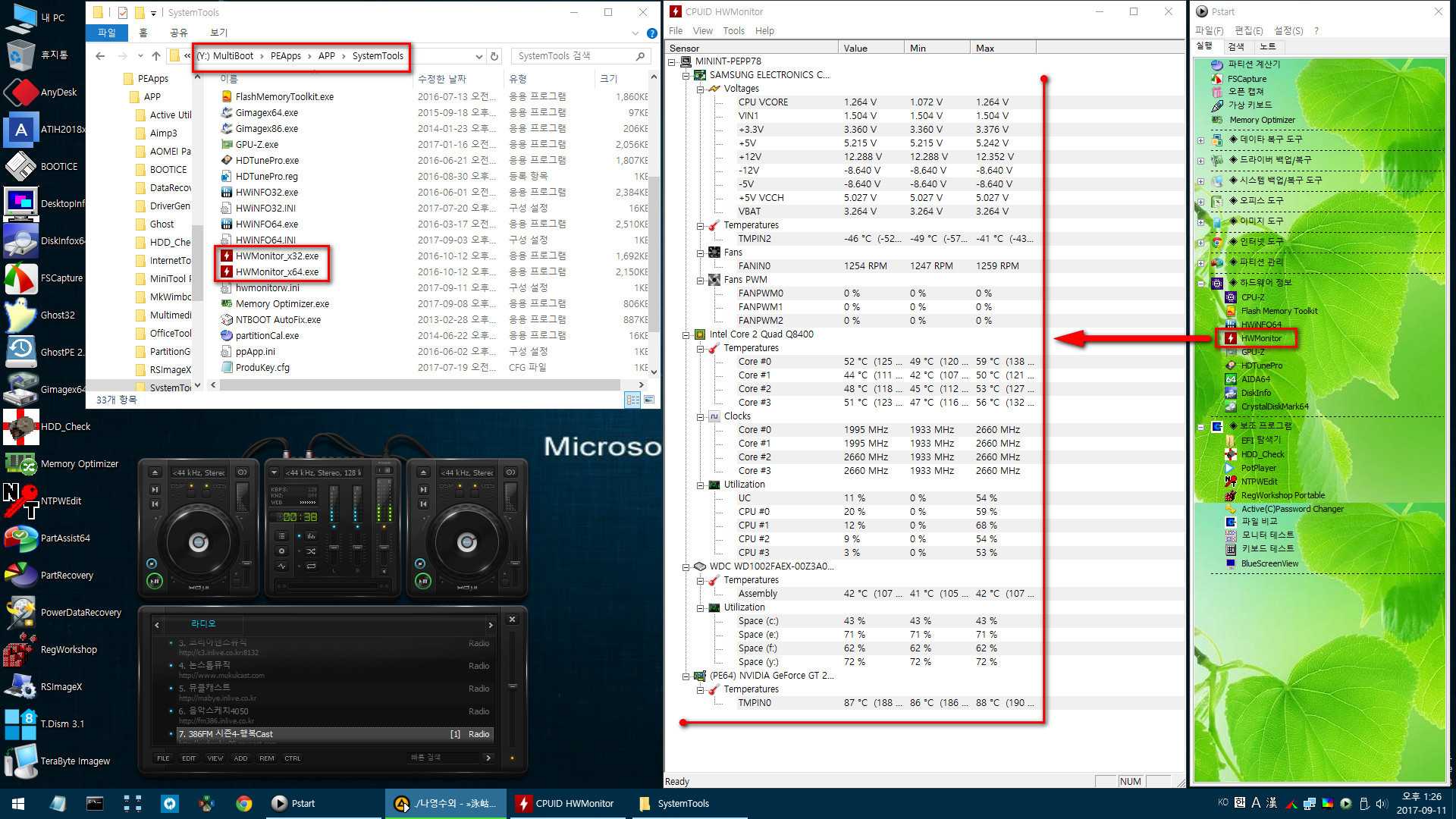1456x819 pixels.
Task: Switch to the 노트 tab in Pstart
Action: (1268, 46)
